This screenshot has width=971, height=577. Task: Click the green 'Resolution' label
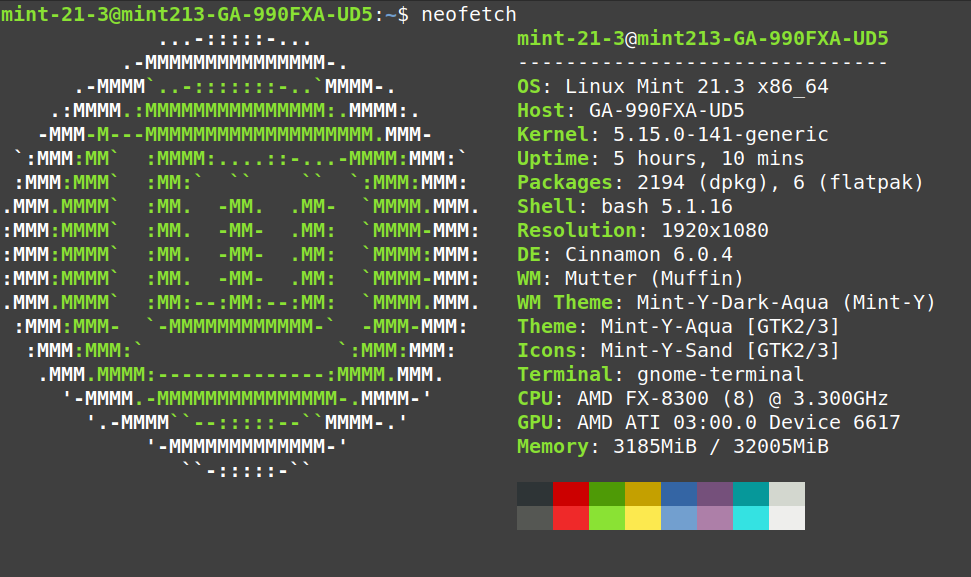coord(577,230)
